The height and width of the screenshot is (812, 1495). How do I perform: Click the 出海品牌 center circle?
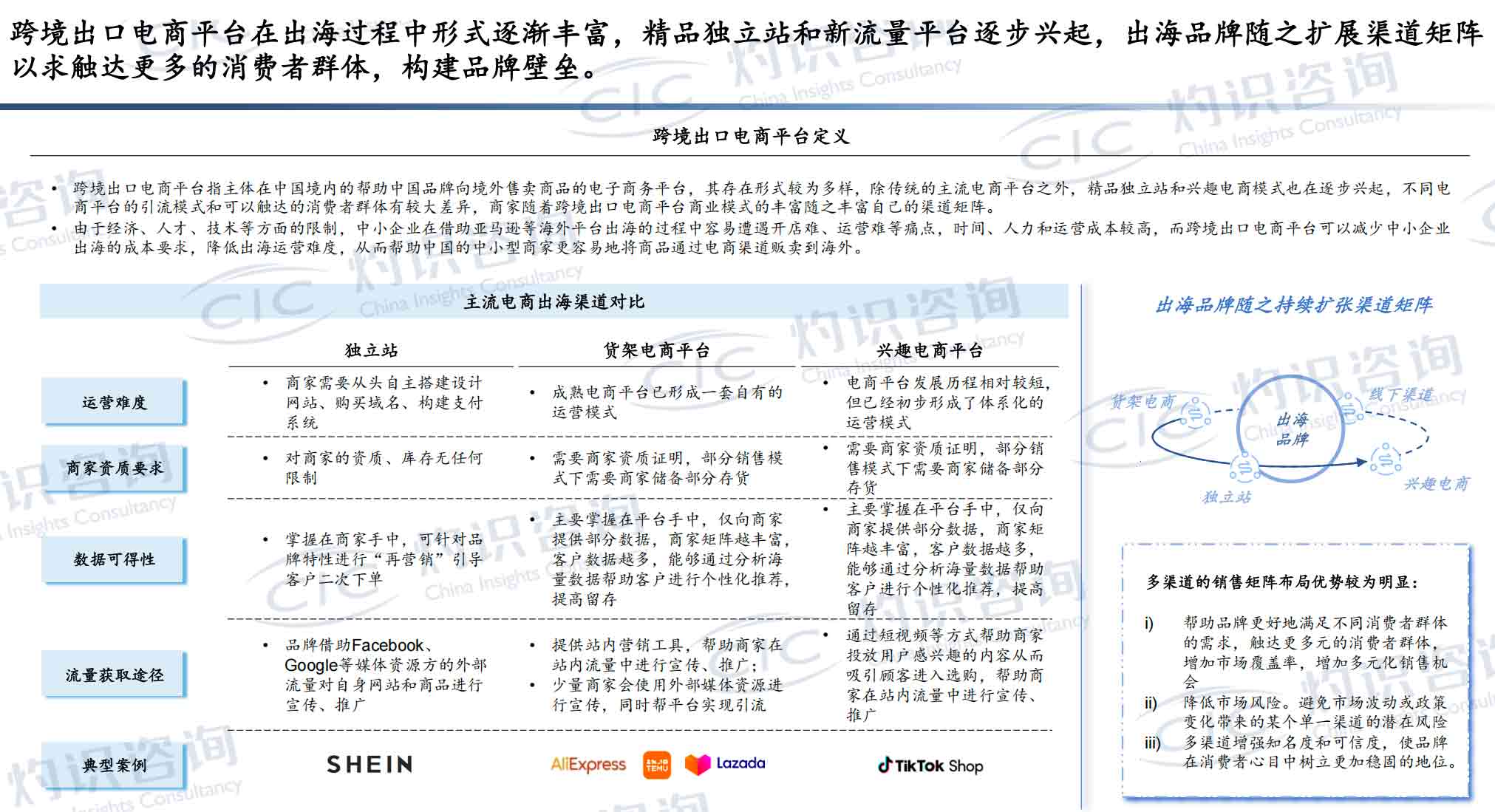(1292, 429)
